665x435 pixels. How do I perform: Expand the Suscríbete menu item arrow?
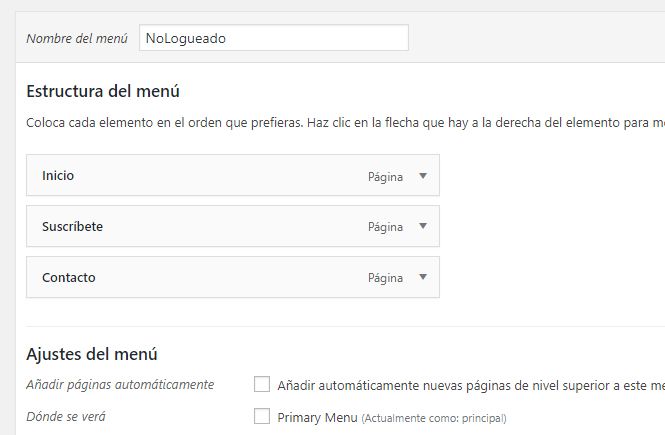[423, 226]
